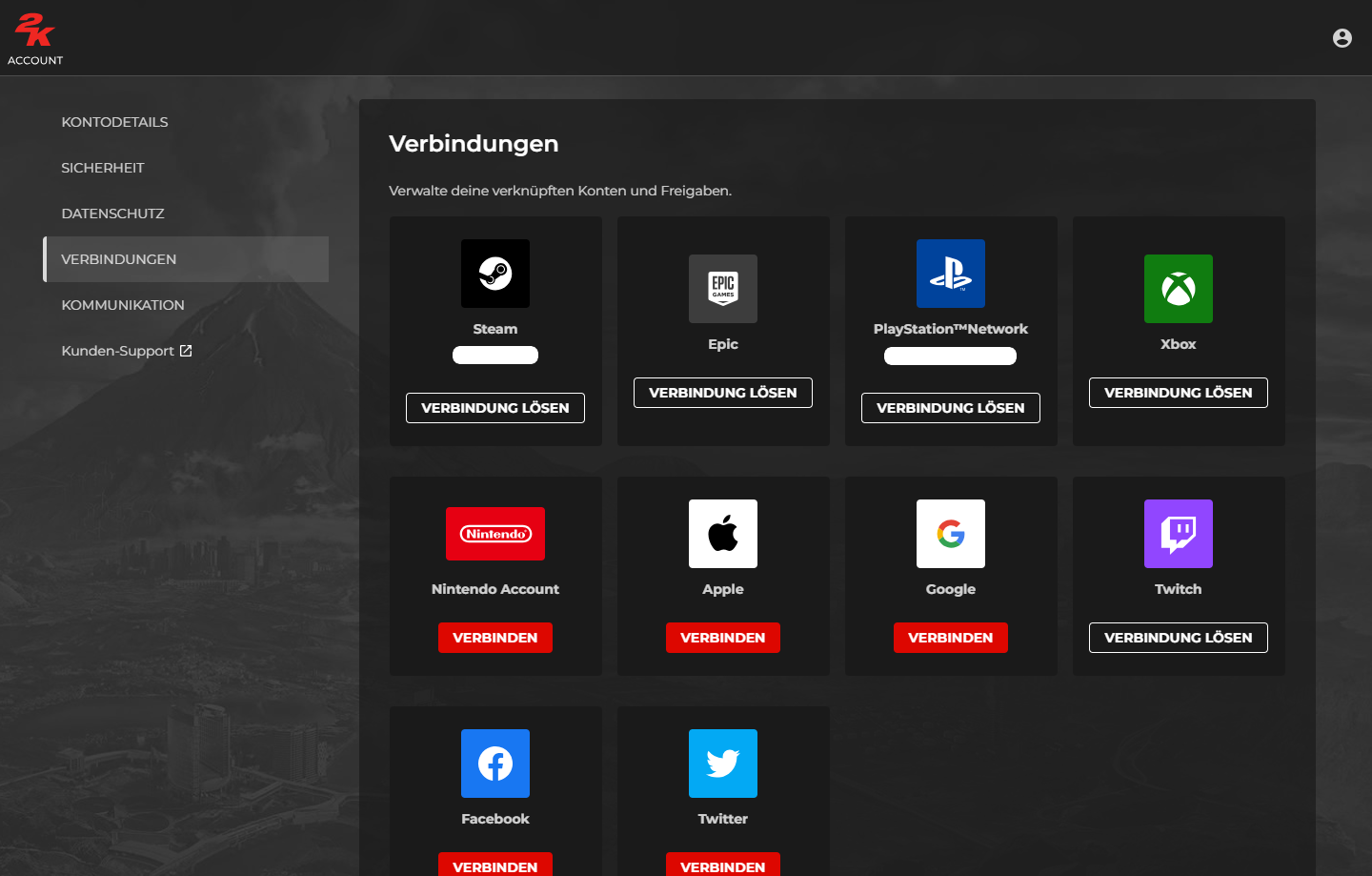Screen dimensions: 1372x876
Task: Click redacted PlayStation account name field
Action: point(951,357)
